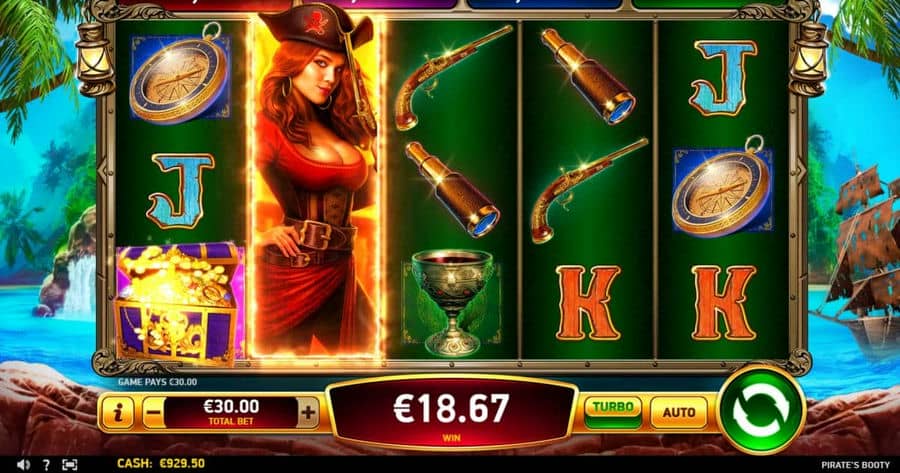The height and width of the screenshot is (473, 900).
Task: Click the €30.00 total bet field
Action: [x=231, y=412]
